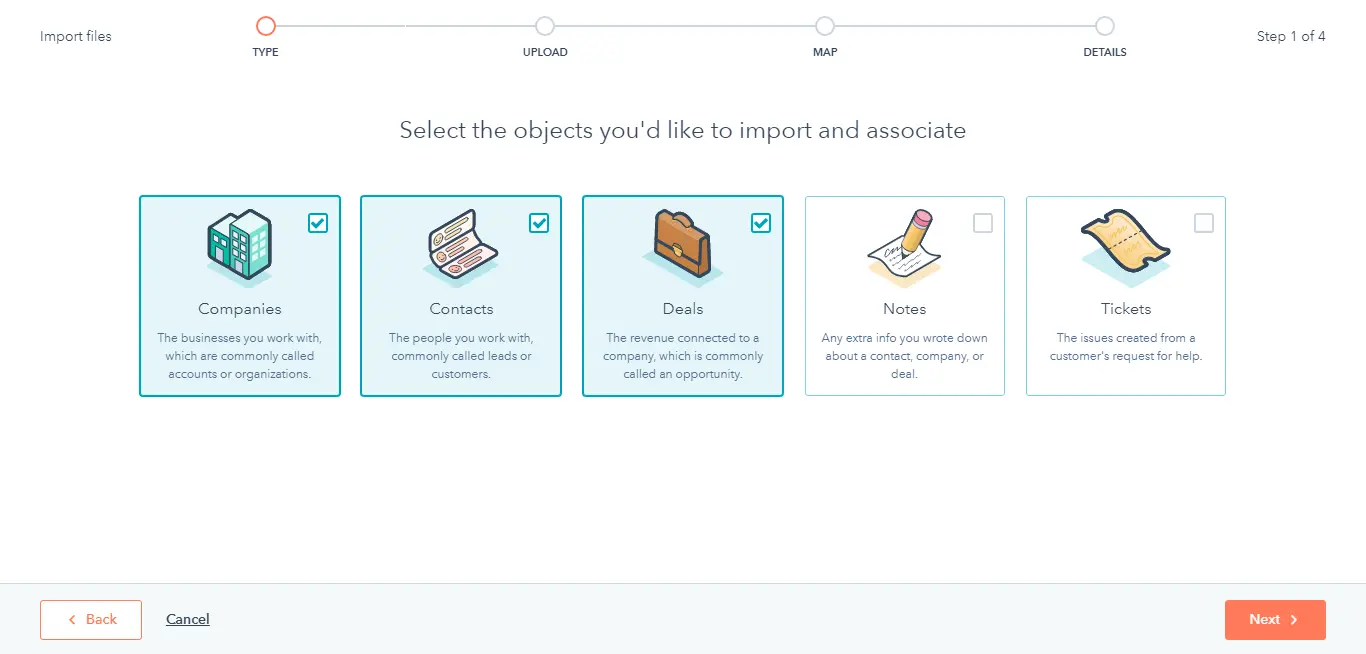Click the Companies building icon
The height and width of the screenshot is (654, 1366).
240,247
